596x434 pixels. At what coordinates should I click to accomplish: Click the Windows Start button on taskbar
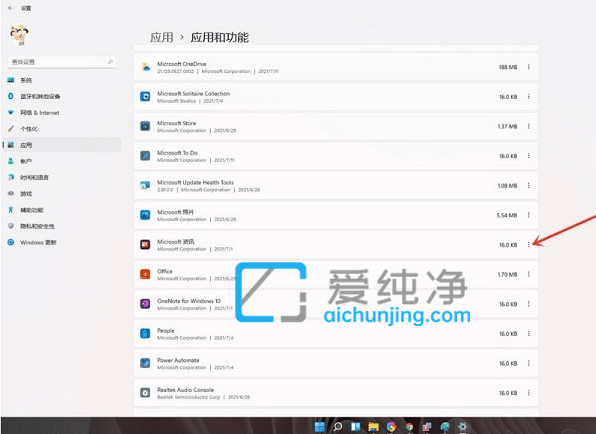click(x=320, y=427)
